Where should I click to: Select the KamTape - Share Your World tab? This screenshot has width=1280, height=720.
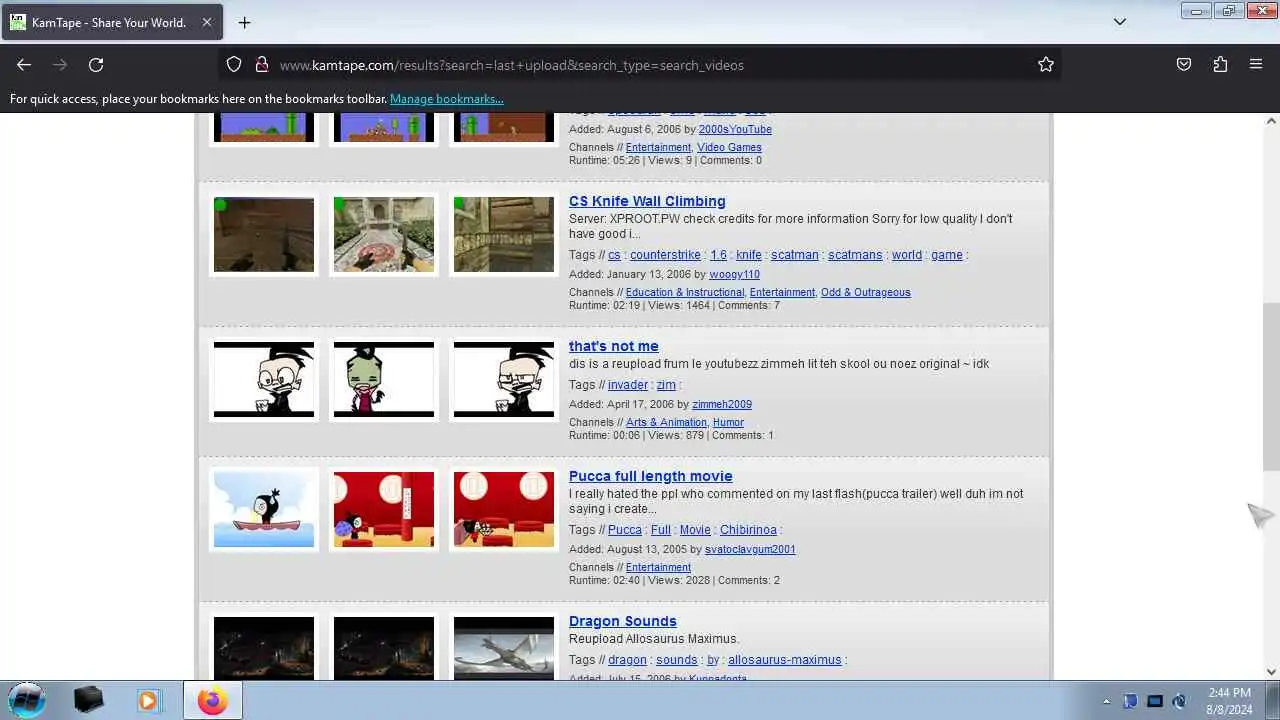tap(111, 22)
